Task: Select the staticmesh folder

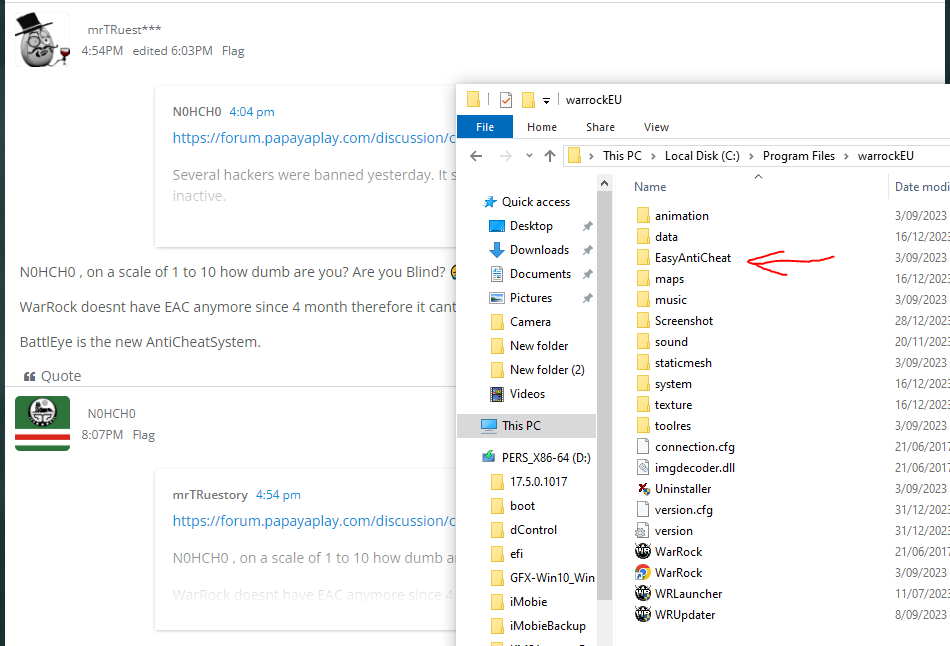Action: [674, 363]
